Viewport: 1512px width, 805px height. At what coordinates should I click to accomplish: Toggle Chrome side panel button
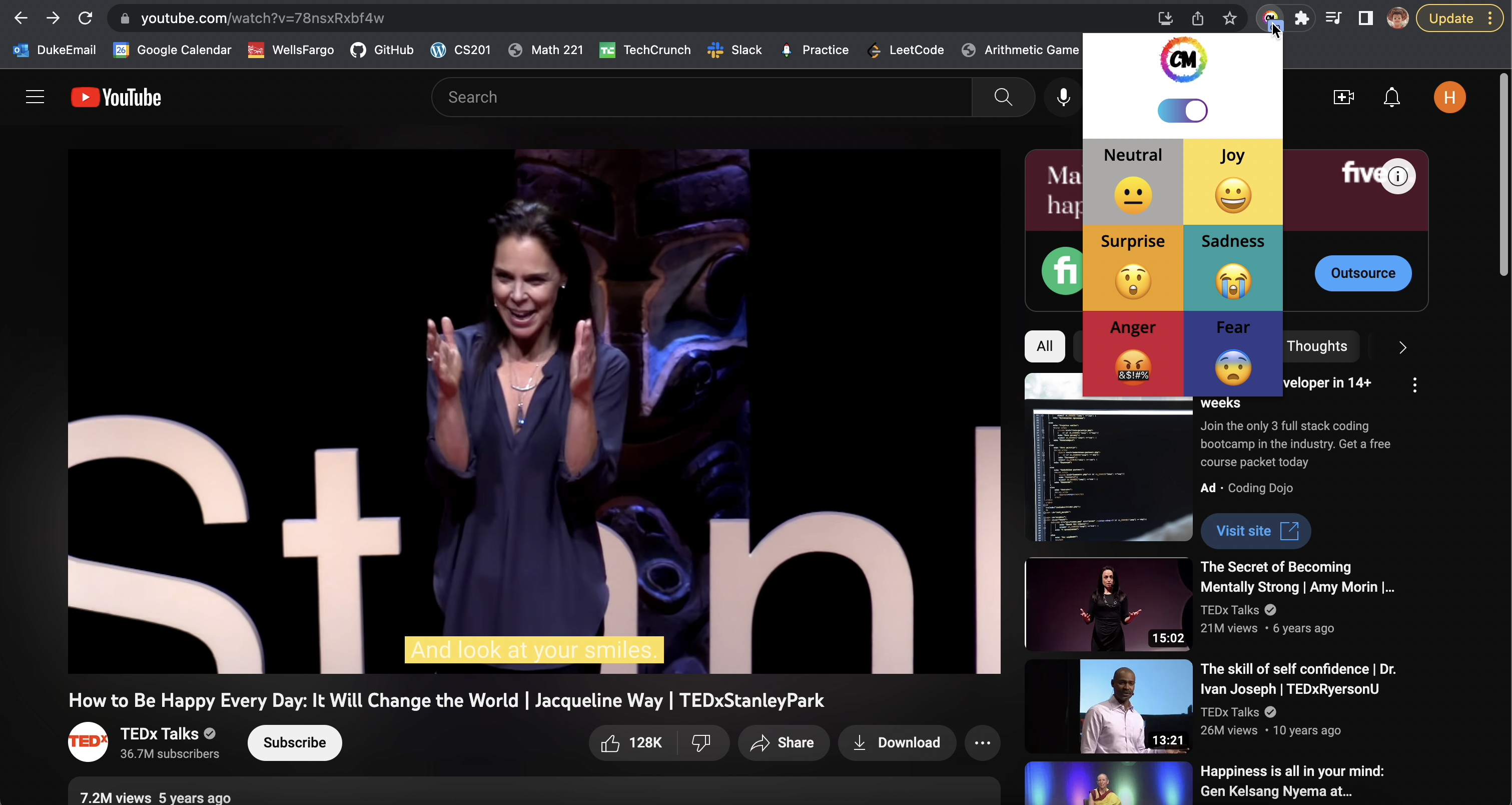coord(1365,18)
